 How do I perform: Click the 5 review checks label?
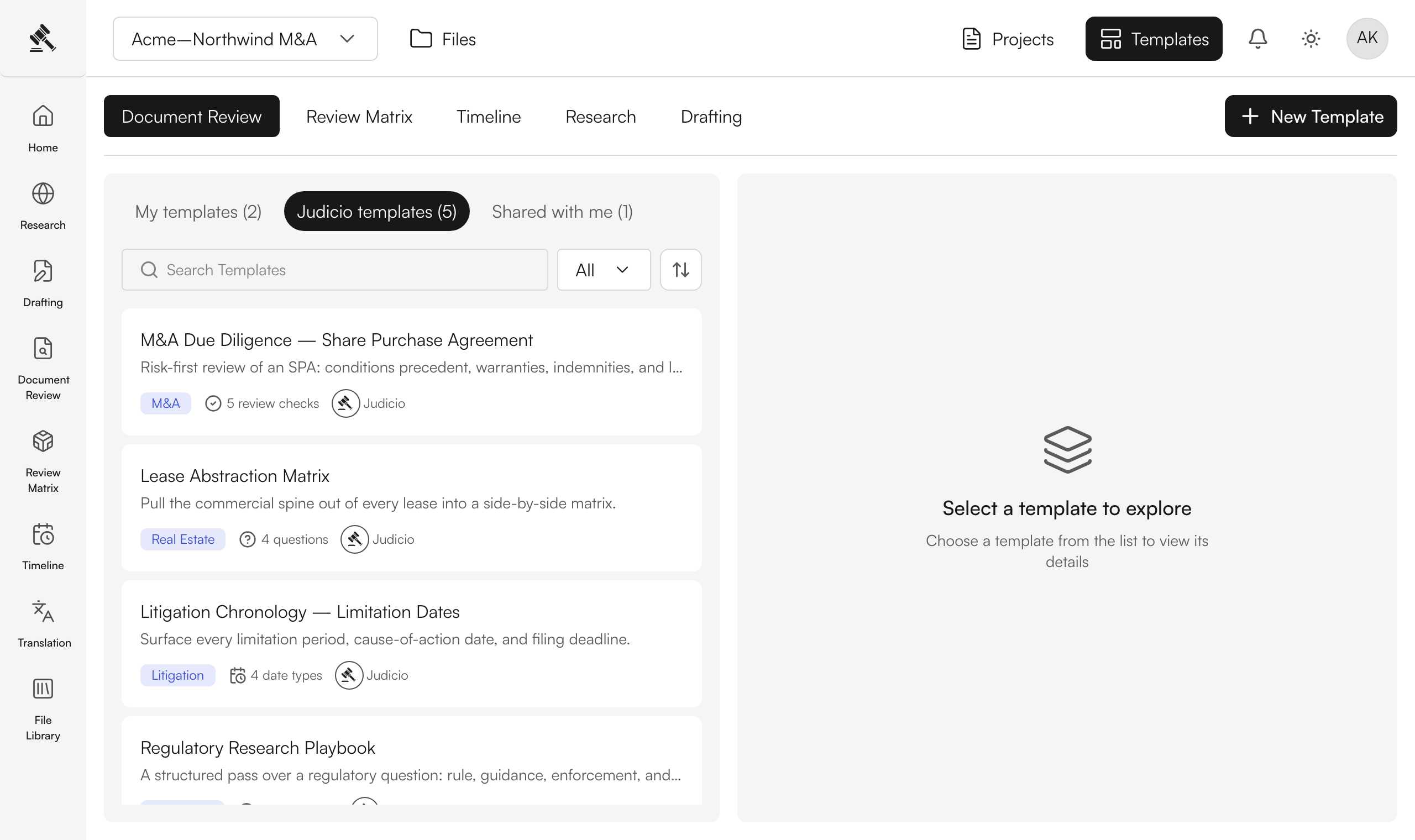coord(273,403)
